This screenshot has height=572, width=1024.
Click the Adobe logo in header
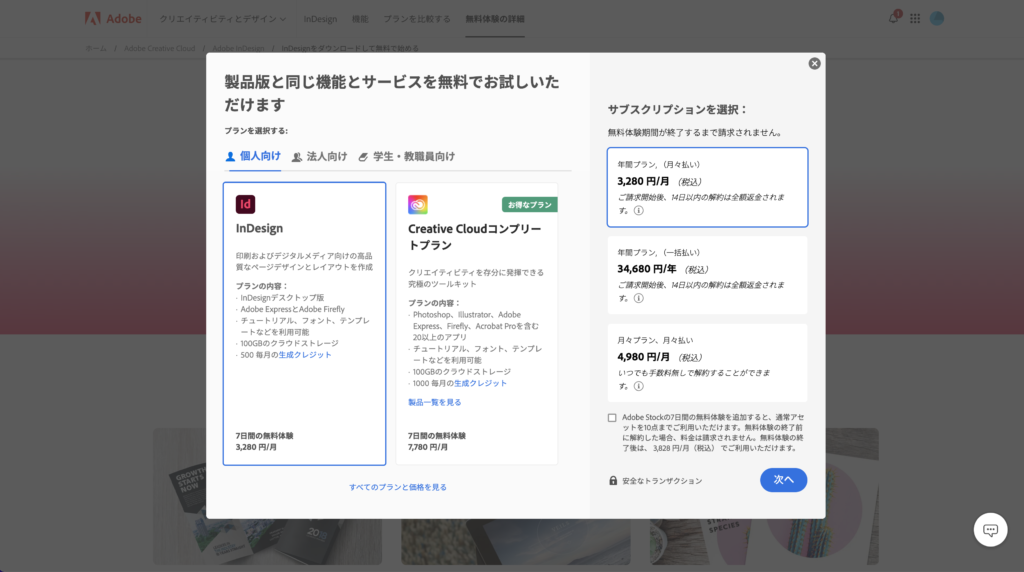(x=113, y=19)
